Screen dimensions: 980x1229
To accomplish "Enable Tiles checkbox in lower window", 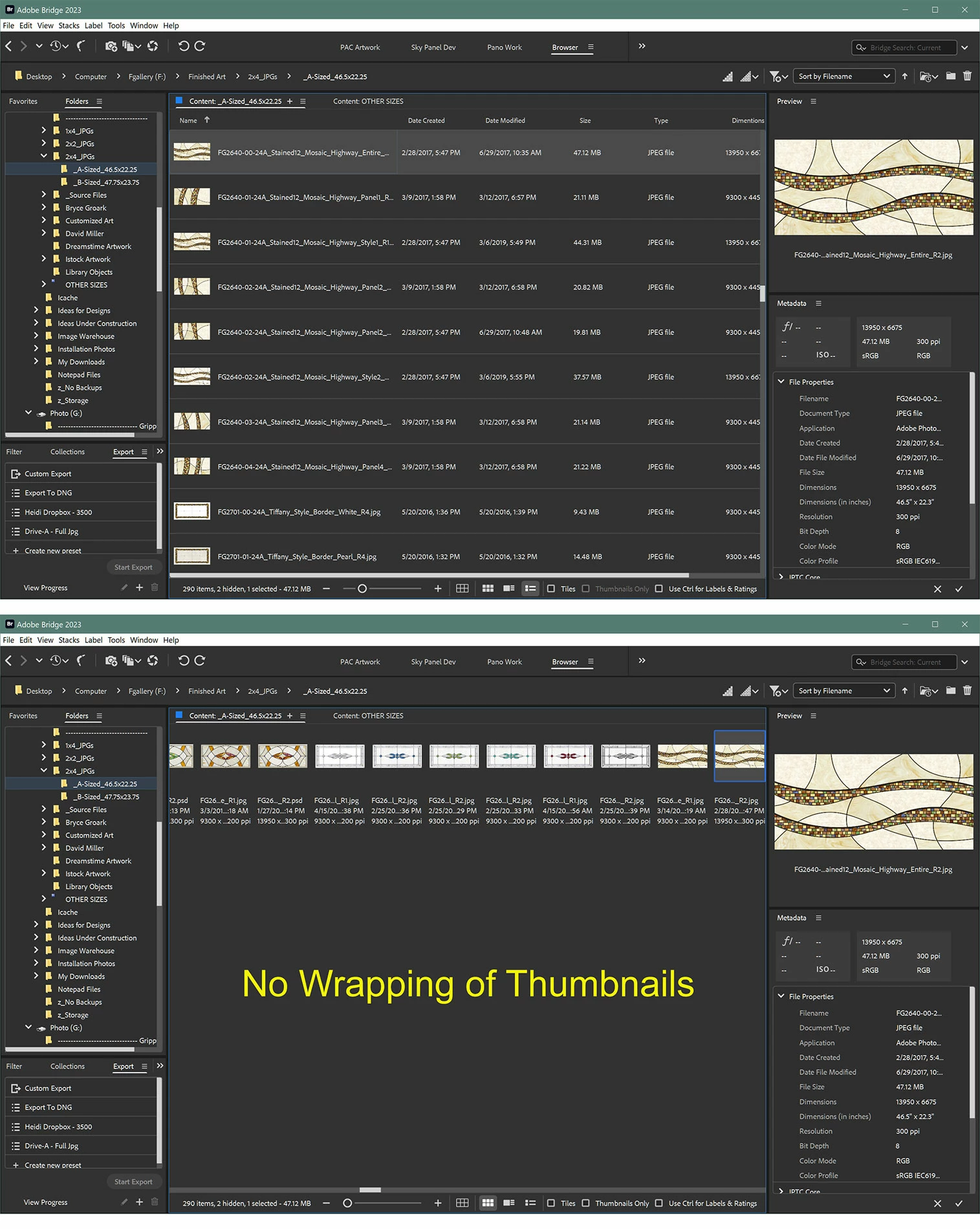I will [551, 1203].
